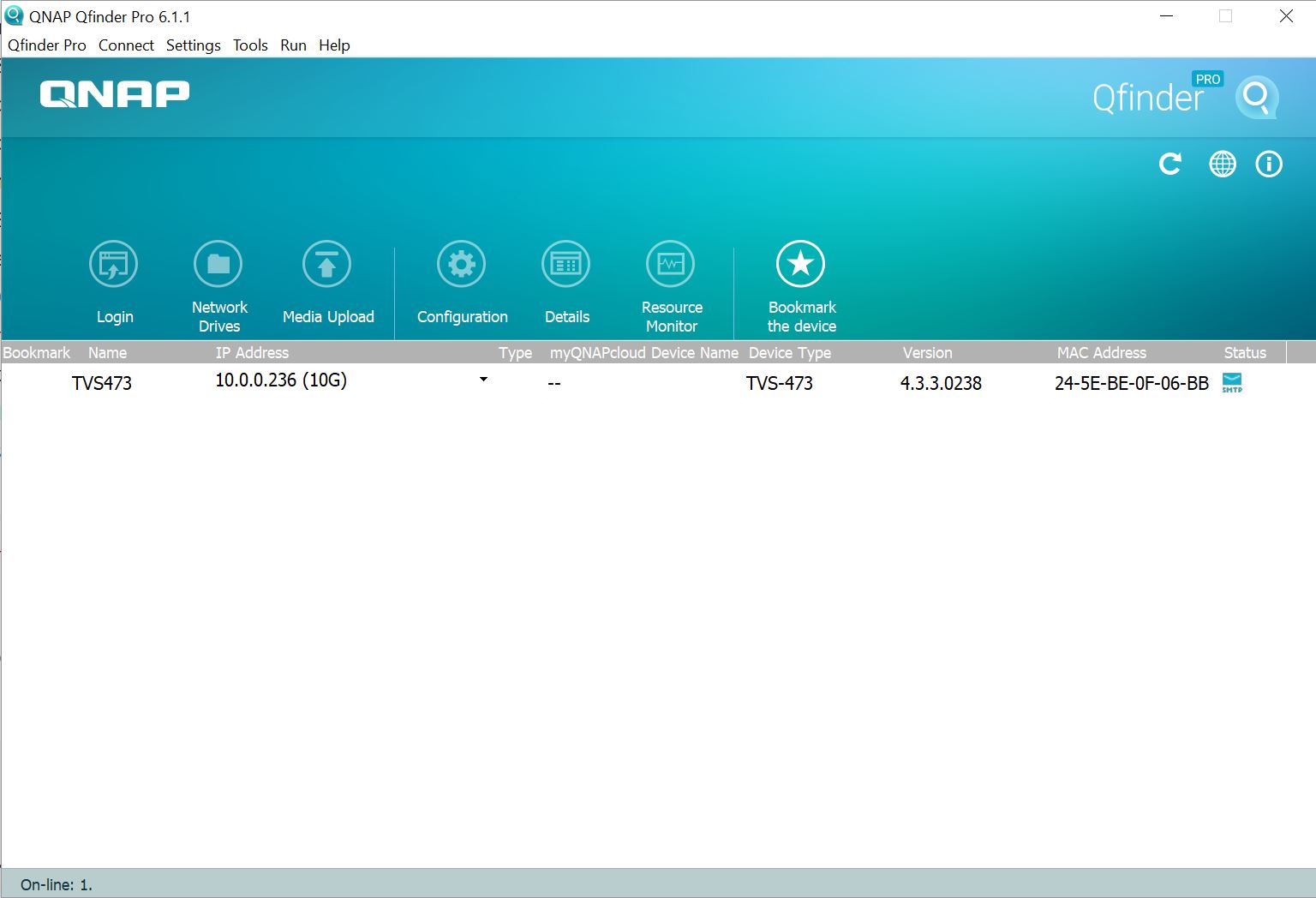Image resolution: width=1316 pixels, height=898 pixels.
Task: Expand the IP address dropdown arrow
Action: (483, 380)
